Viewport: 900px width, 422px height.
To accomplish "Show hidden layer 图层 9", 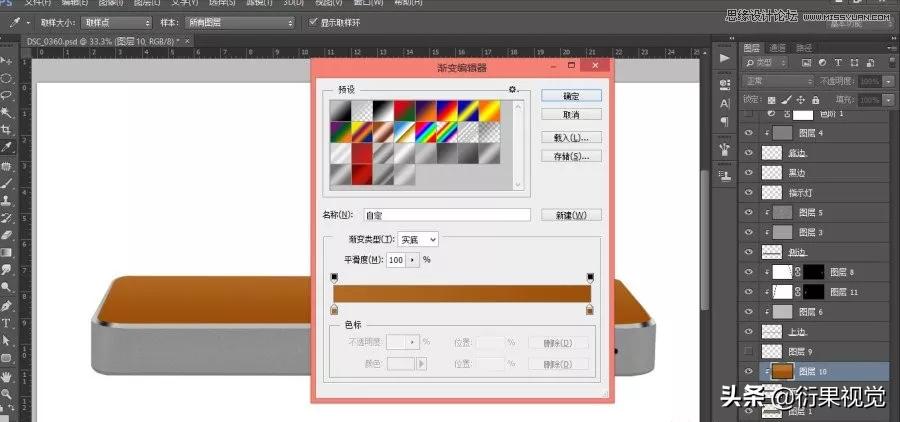I will 748,351.
